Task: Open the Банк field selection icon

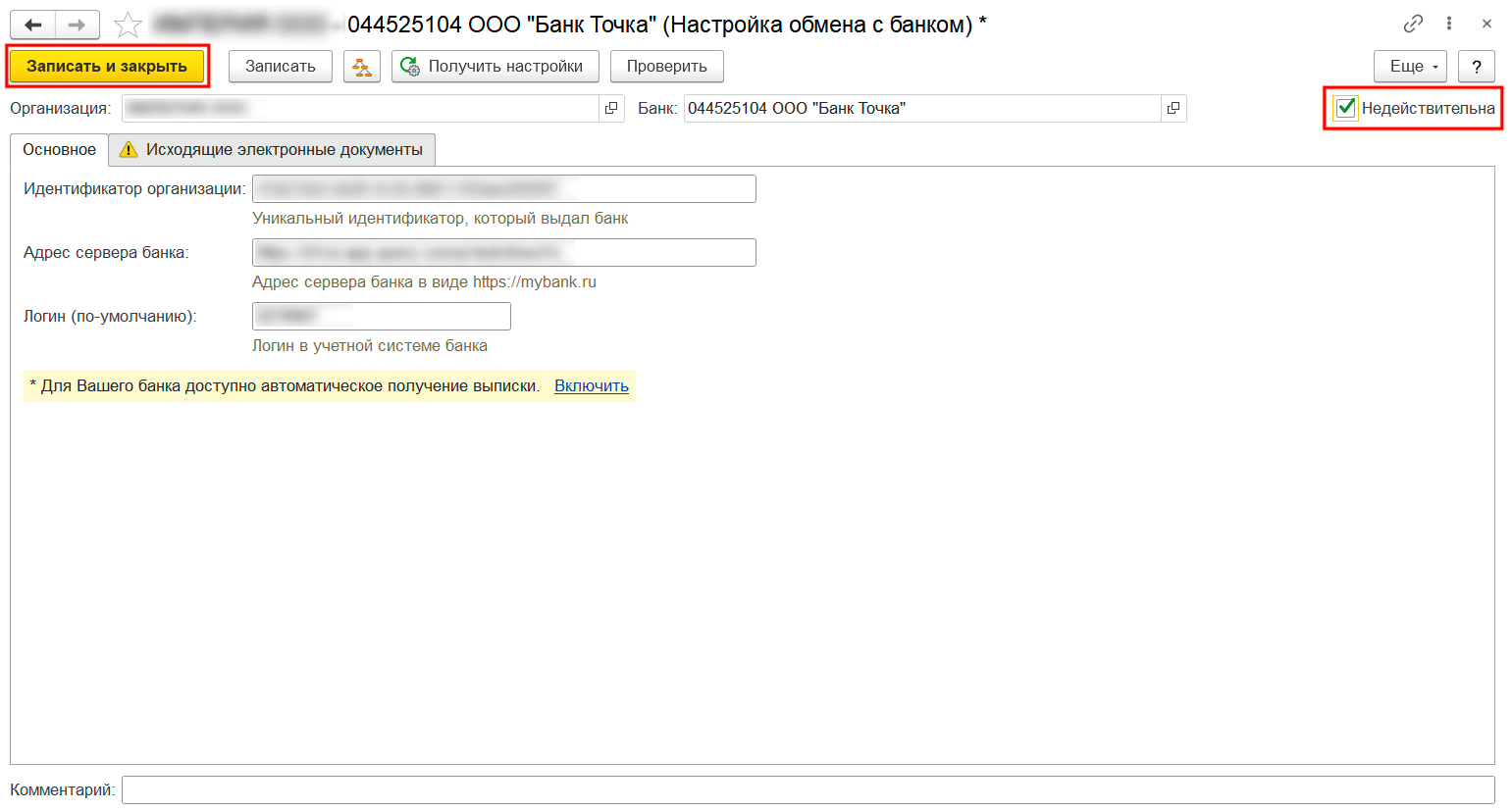Action: [x=1173, y=108]
